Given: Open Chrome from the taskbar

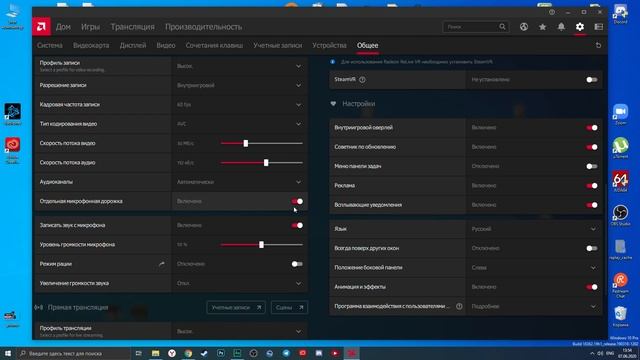Looking at the screenshot, I should 188,353.
